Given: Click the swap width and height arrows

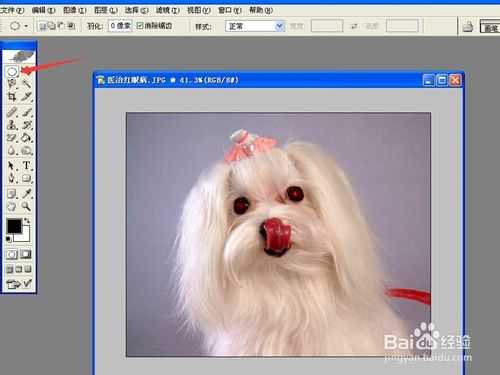Looking at the screenshot, I should coord(354,26).
